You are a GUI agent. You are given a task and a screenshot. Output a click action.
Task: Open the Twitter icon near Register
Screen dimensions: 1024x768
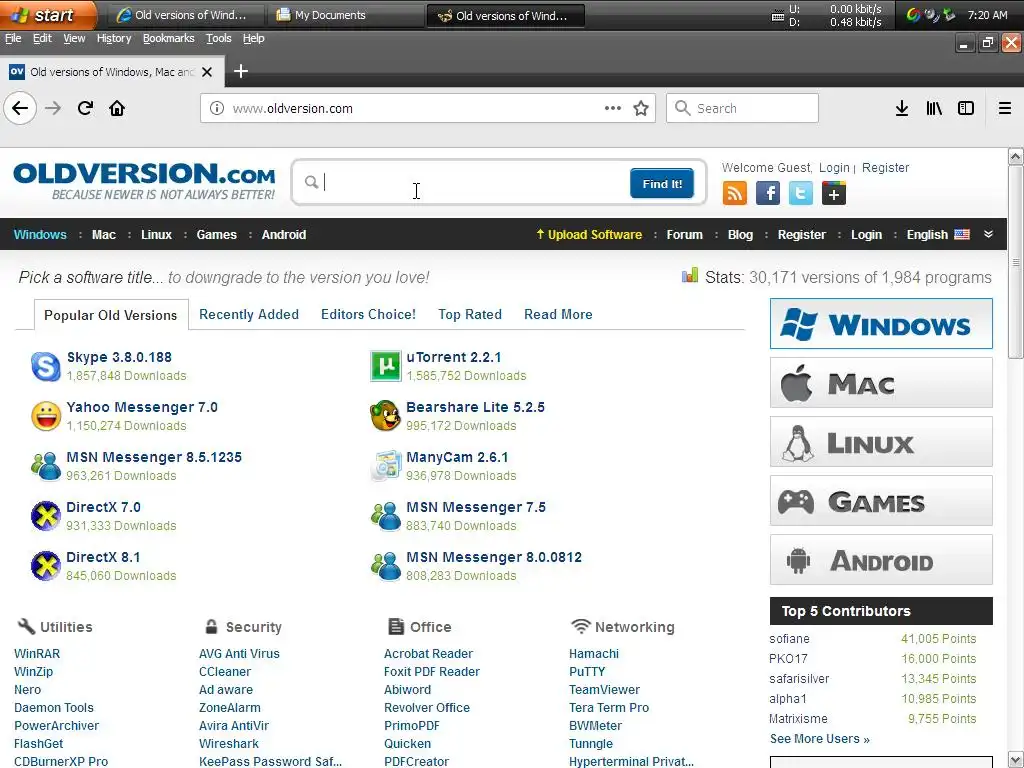click(801, 193)
